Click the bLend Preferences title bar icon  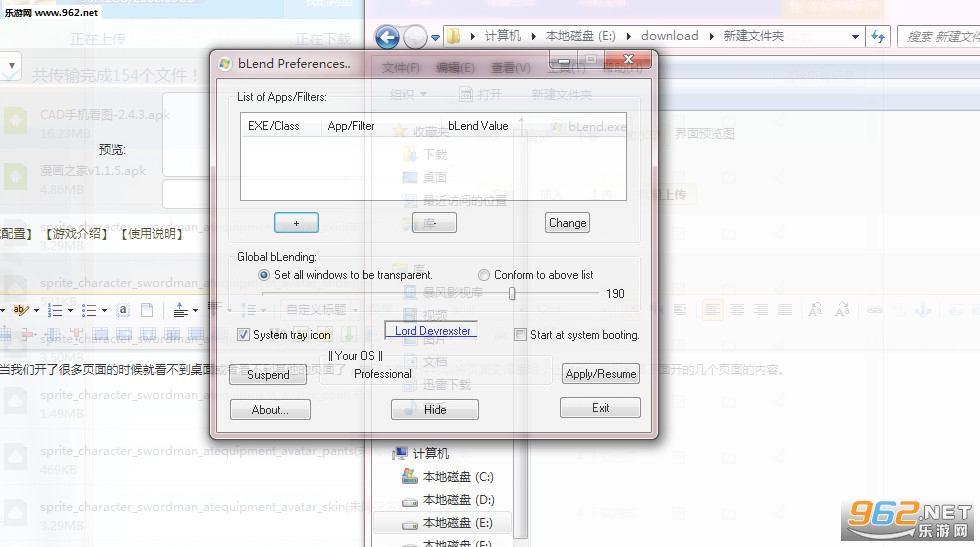coord(225,64)
